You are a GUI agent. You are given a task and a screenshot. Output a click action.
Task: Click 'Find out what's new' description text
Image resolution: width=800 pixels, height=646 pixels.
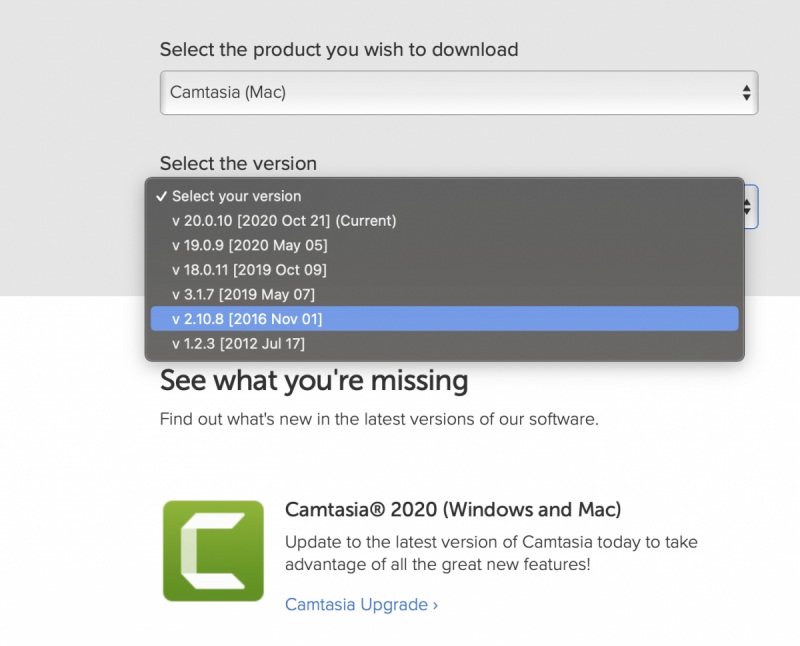(379, 419)
